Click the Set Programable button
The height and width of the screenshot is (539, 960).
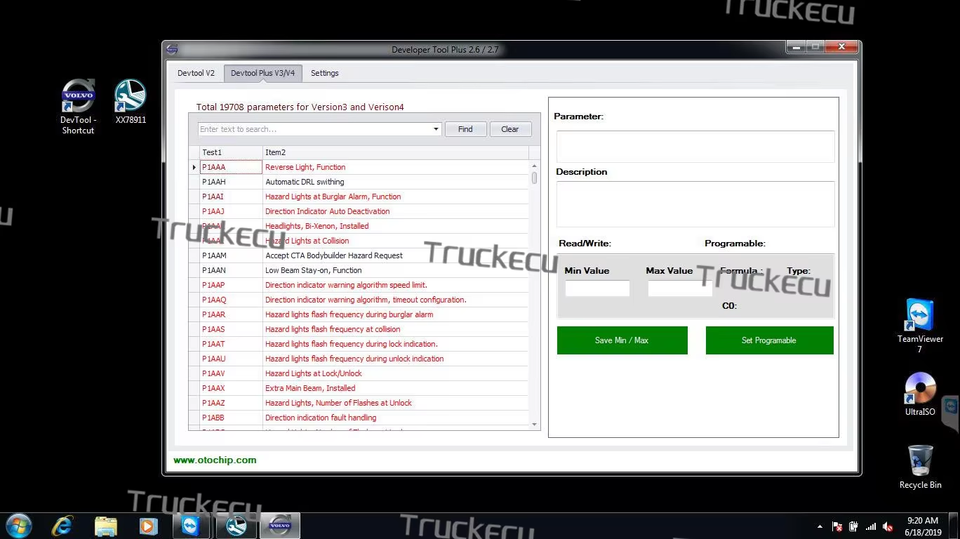(769, 340)
